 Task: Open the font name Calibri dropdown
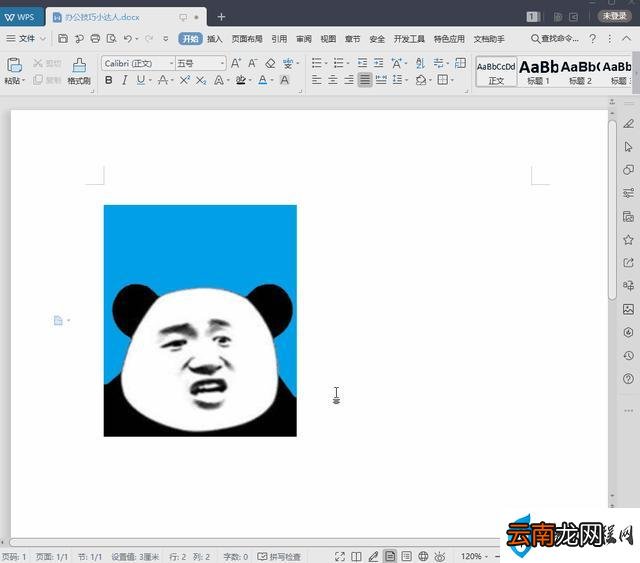(x=171, y=63)
